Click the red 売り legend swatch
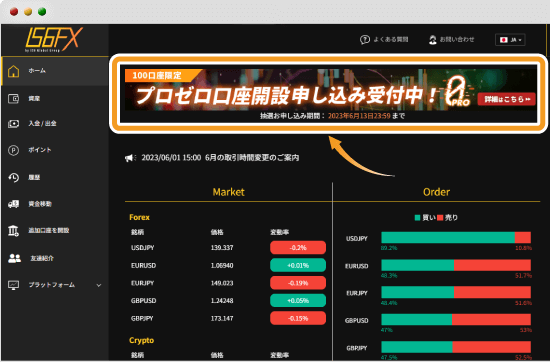Screen dimensions: 550x362 440,218
